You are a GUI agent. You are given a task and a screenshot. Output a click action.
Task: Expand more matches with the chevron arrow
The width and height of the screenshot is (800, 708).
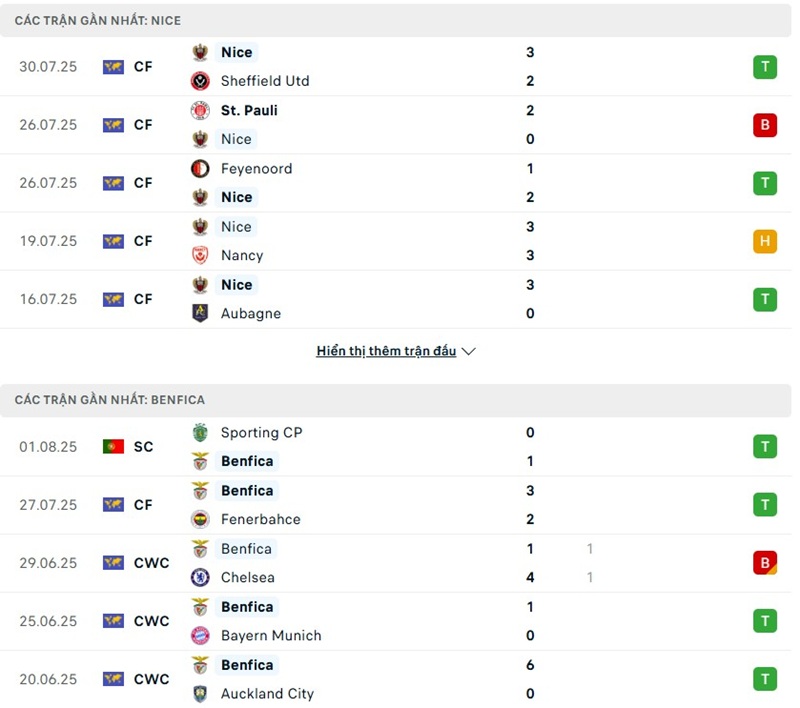(x=469, y=351)
